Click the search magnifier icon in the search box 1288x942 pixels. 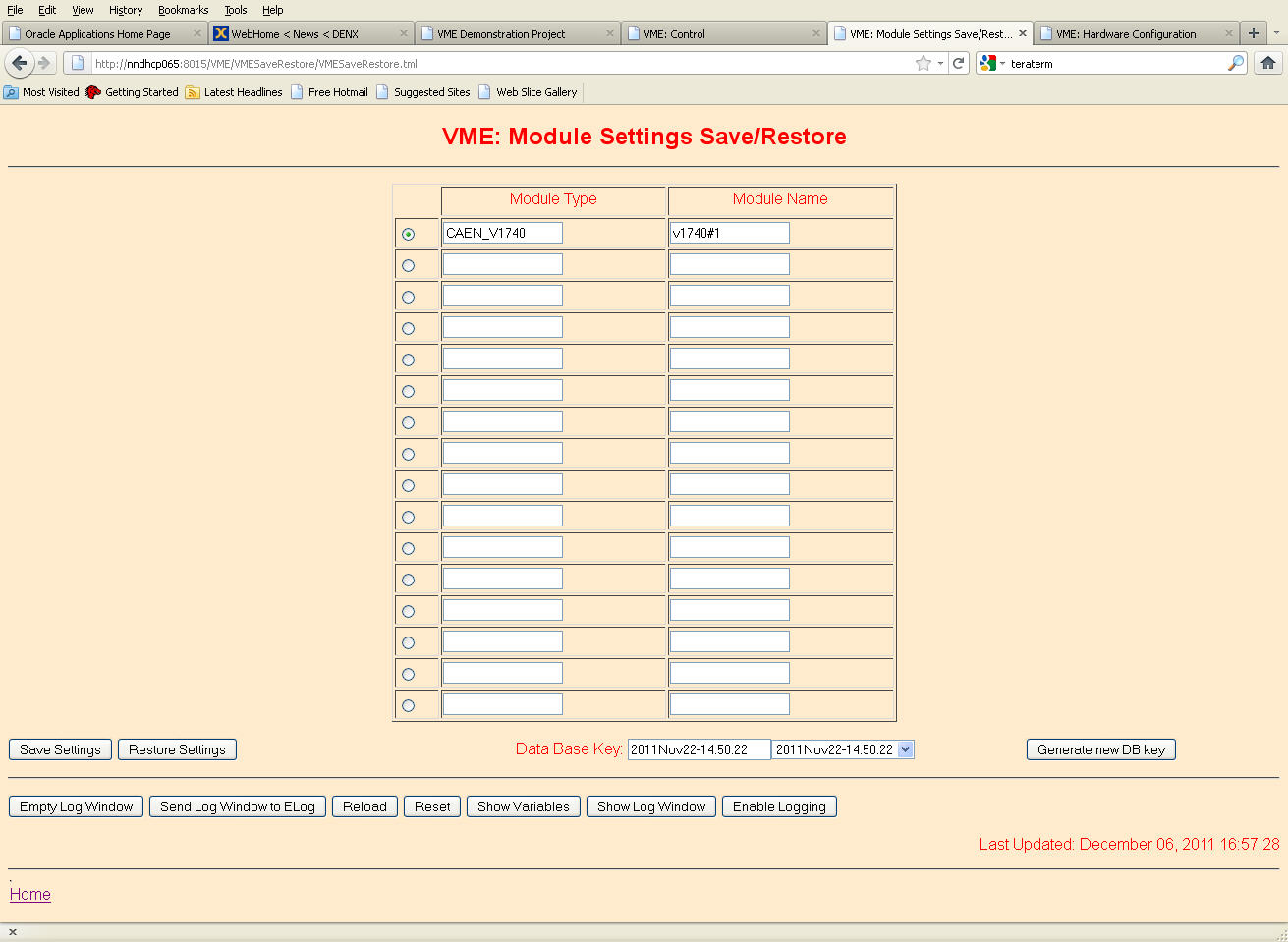1235,63
